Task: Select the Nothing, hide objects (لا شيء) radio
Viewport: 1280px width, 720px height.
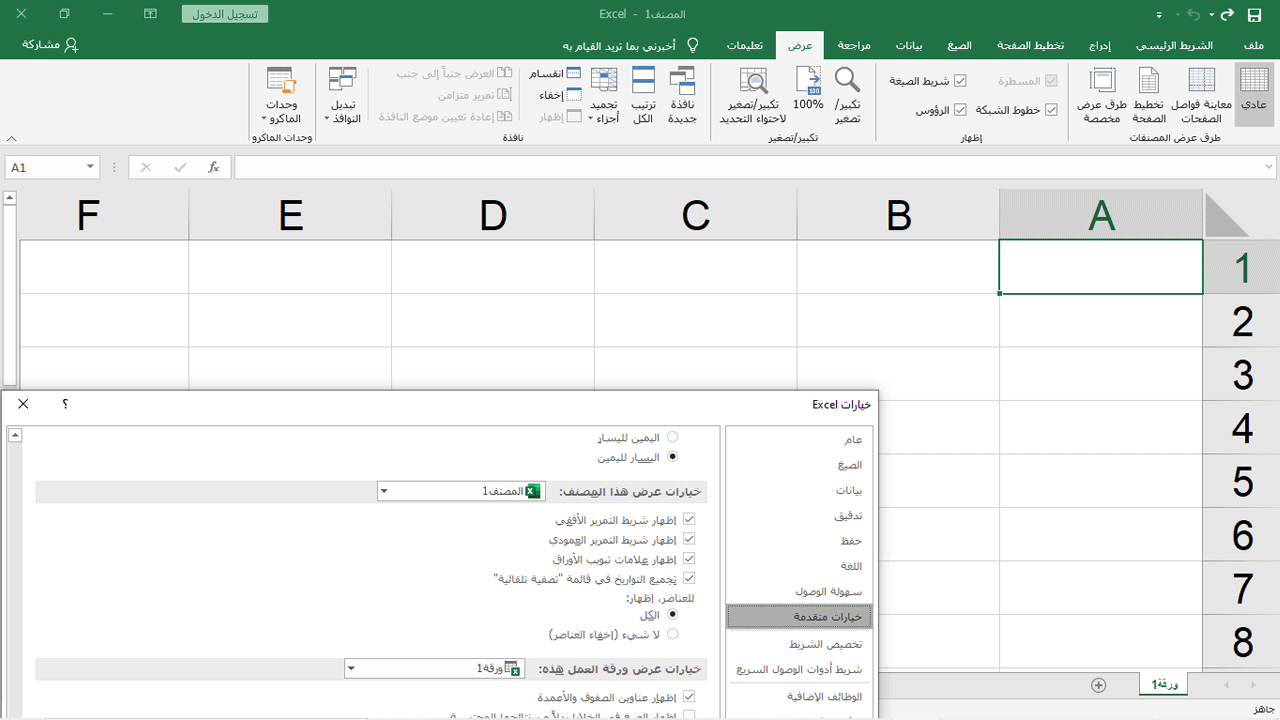Action: 672,634
